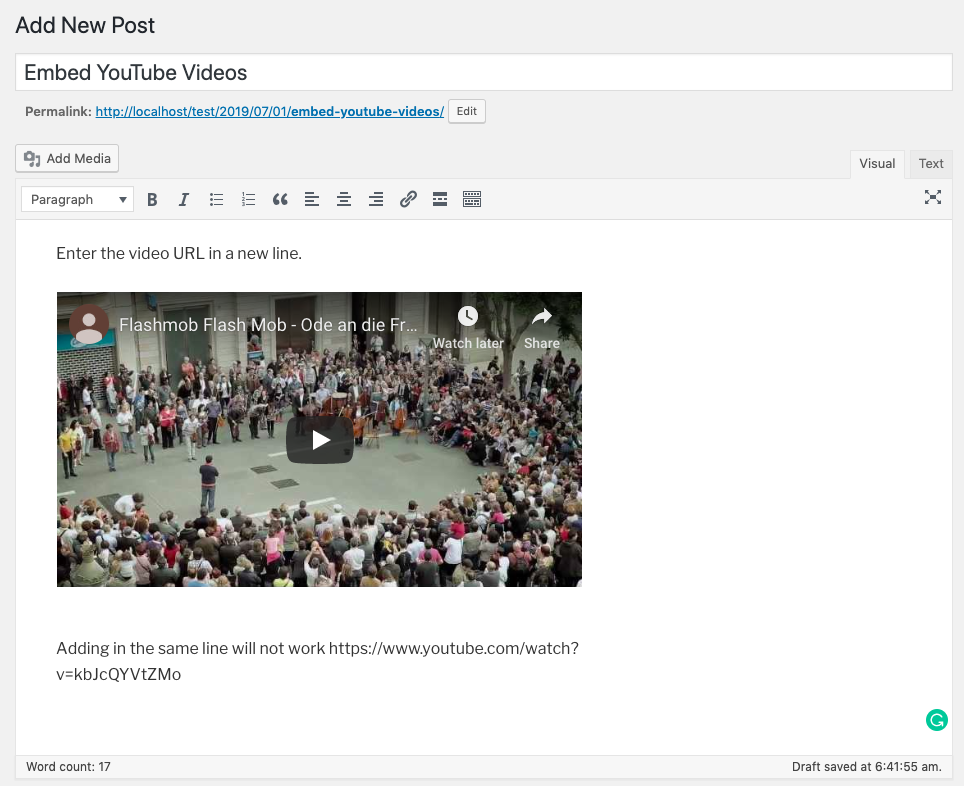
Task: Toggle the extended editor toolbar
Action: point(471,199)
